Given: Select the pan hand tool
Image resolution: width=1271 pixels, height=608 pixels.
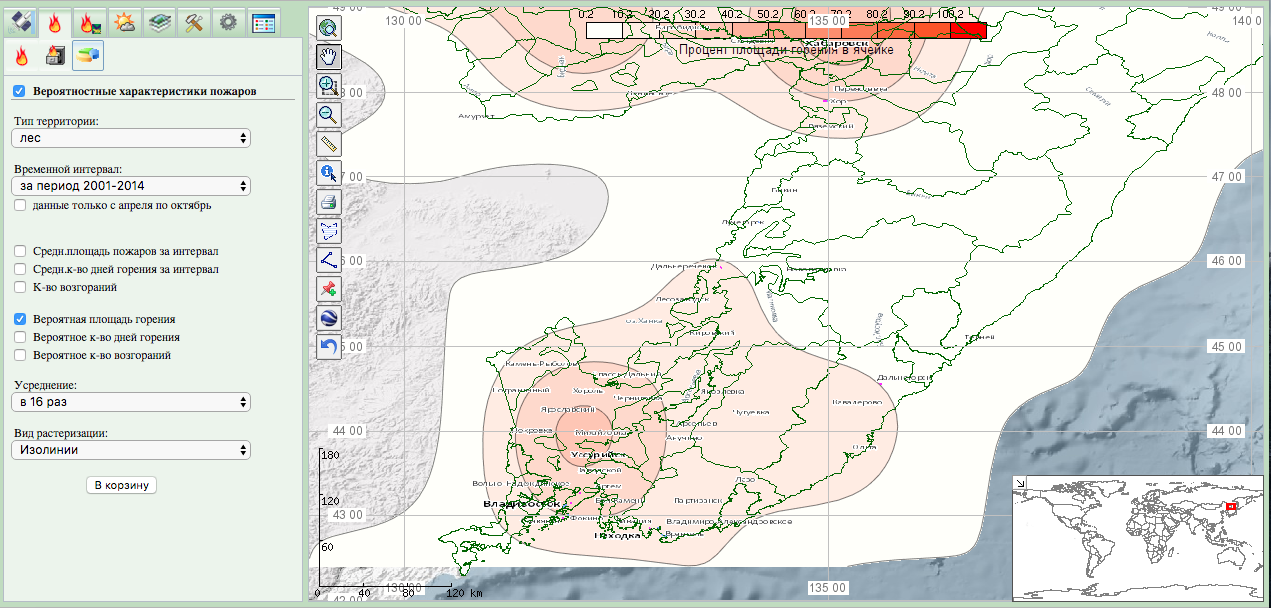Looking at the screenshot, I should pyautogui.click(x=329, y=57).
